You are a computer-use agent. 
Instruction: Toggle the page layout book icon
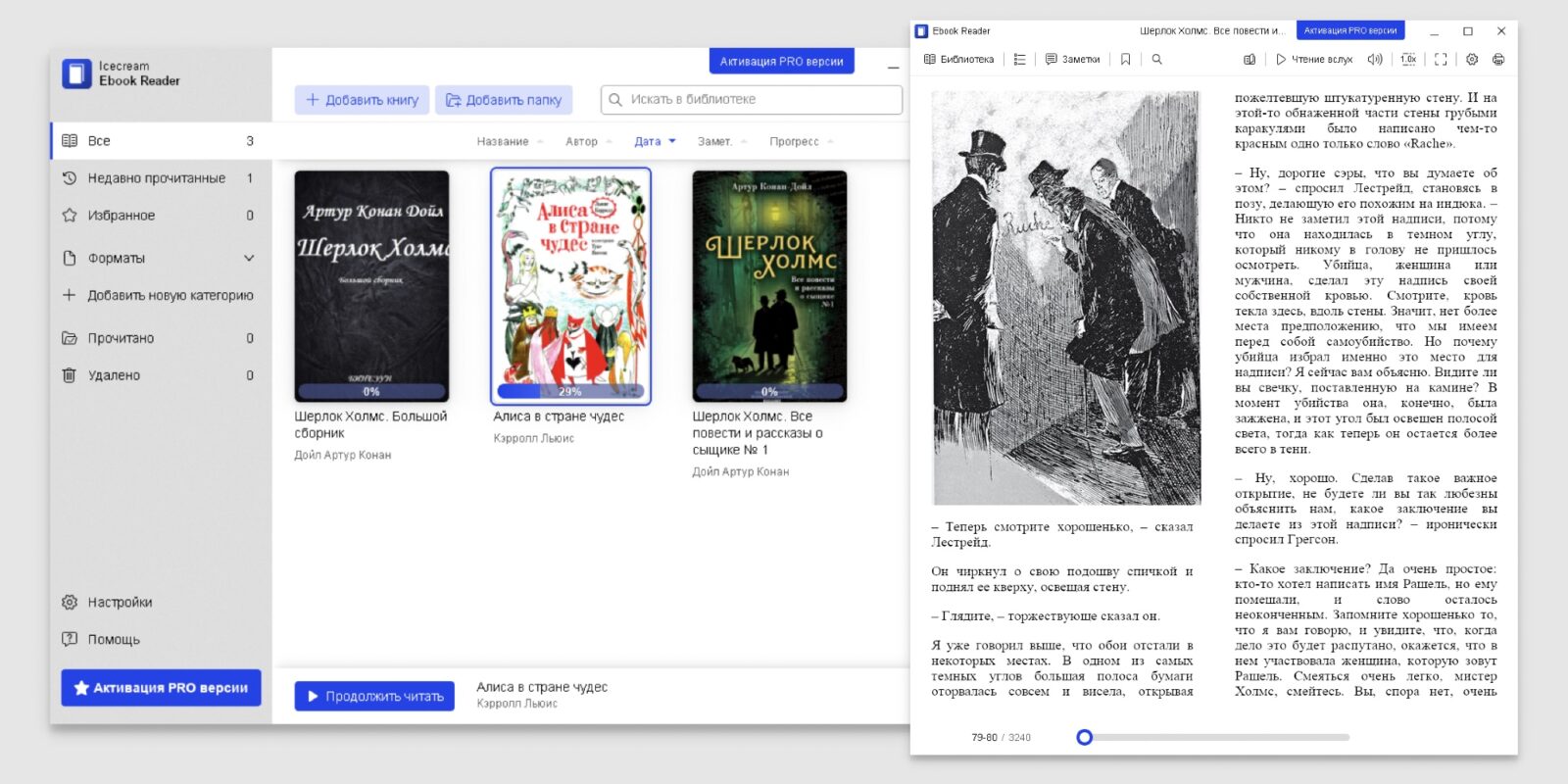(1249, 59)
